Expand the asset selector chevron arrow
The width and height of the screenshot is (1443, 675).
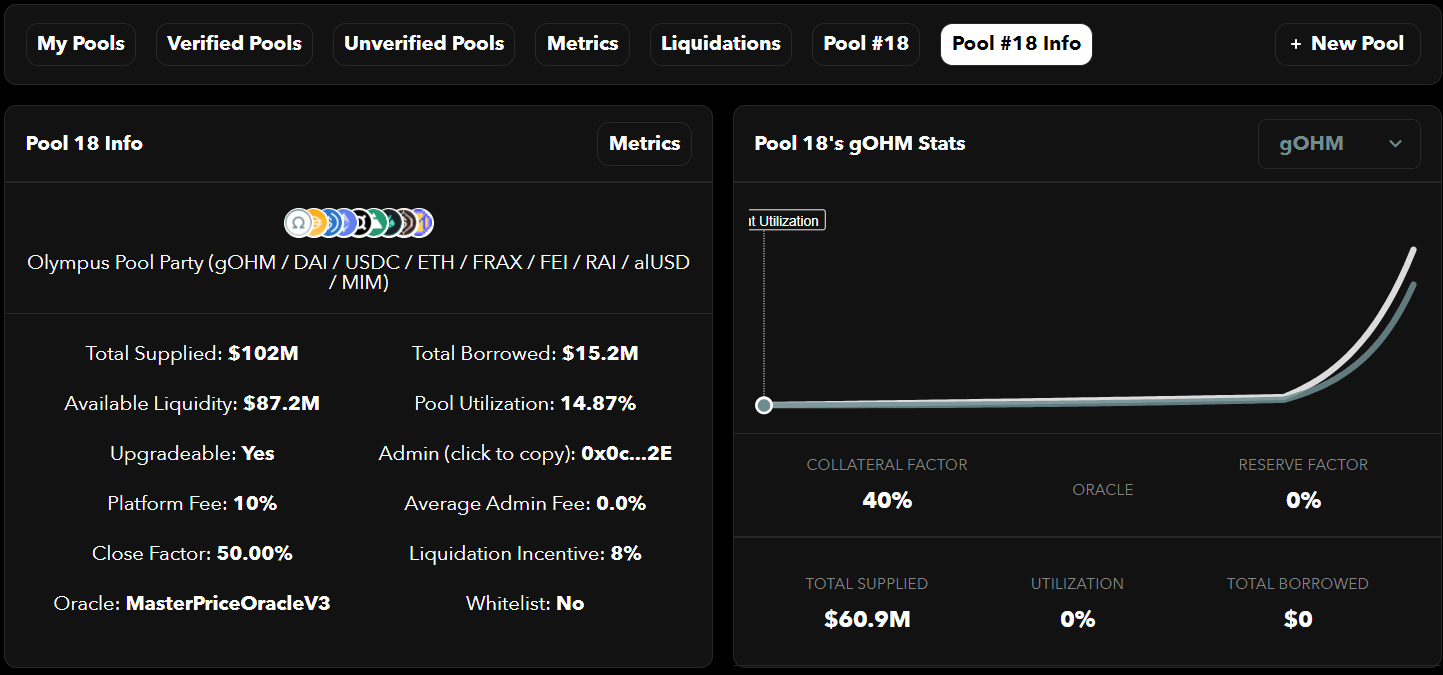click(1395, 144)
